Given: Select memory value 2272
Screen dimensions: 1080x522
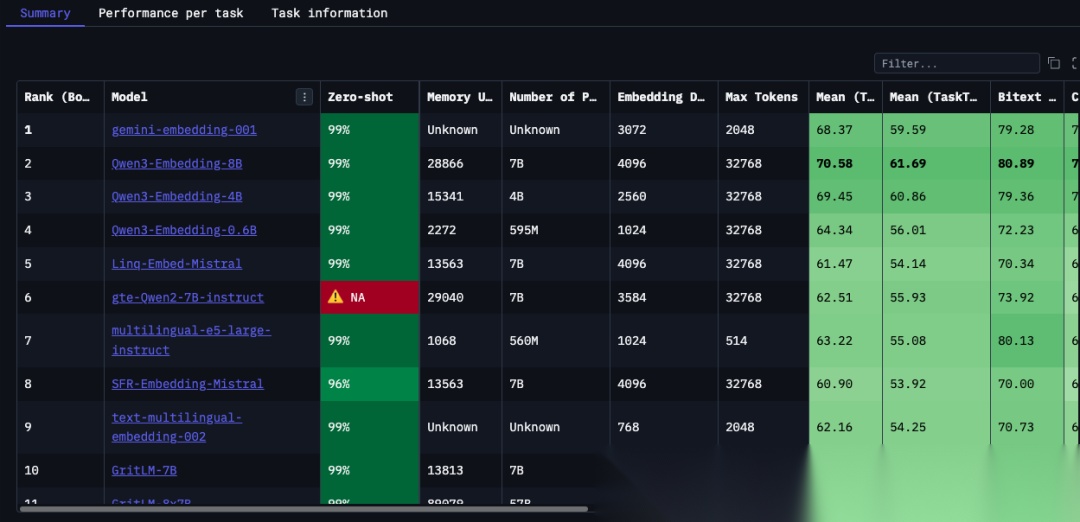Looking at the screenshot, I should (442, 230).
